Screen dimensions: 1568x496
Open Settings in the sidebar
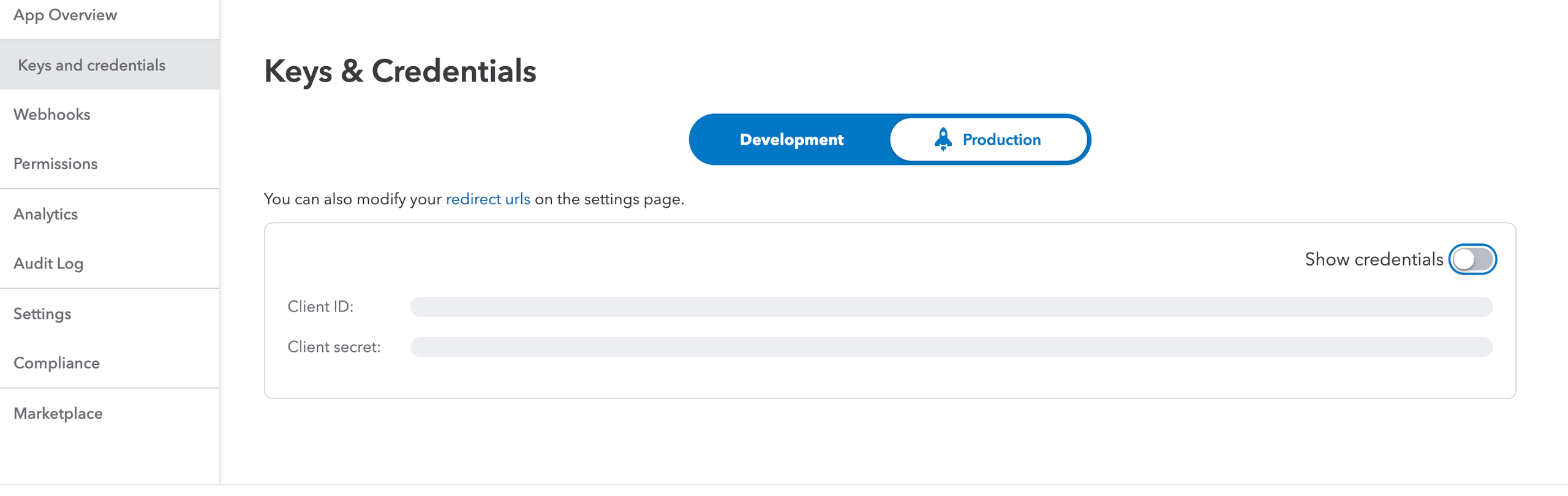pos(42,314)
